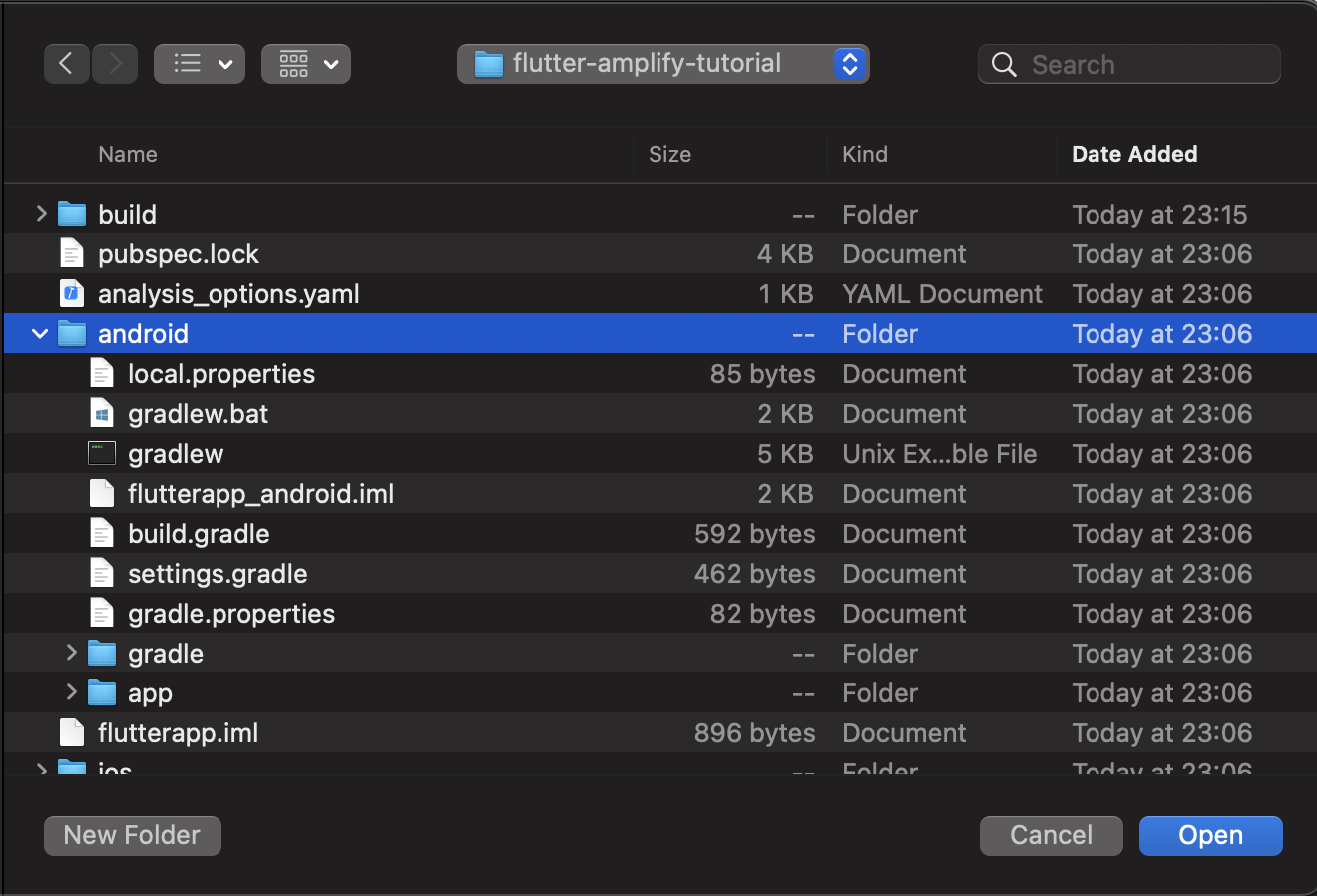Select the pubspec.lock document icon
The width and height of the screenshot is (1317, 896).
tap(72, 253)
